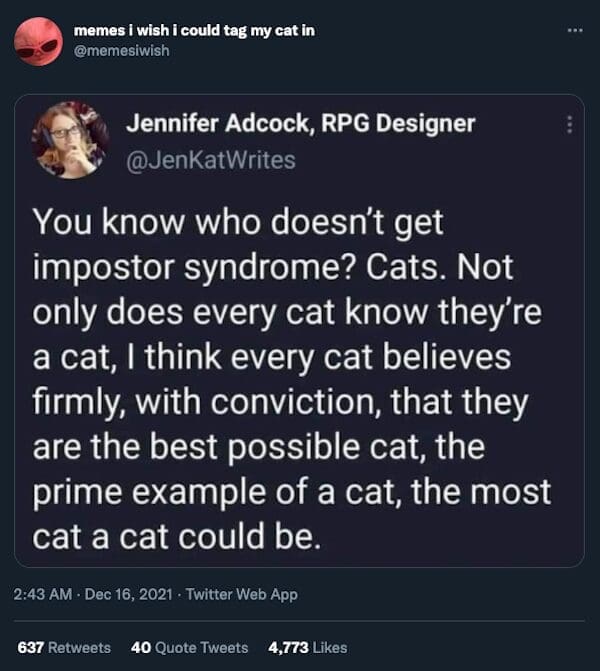Image resolution: width=600 pixels, height=671 pixels.
Task: Open Jennifer Adcock's profile picture
Action: pyautogui.click(x=70, y=140)
